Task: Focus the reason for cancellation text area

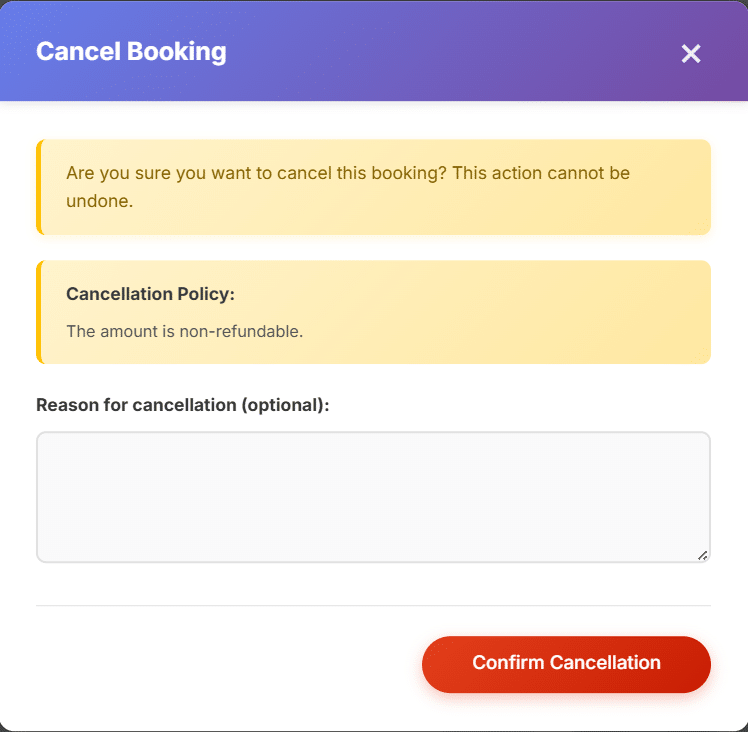Action: [374, 497]
